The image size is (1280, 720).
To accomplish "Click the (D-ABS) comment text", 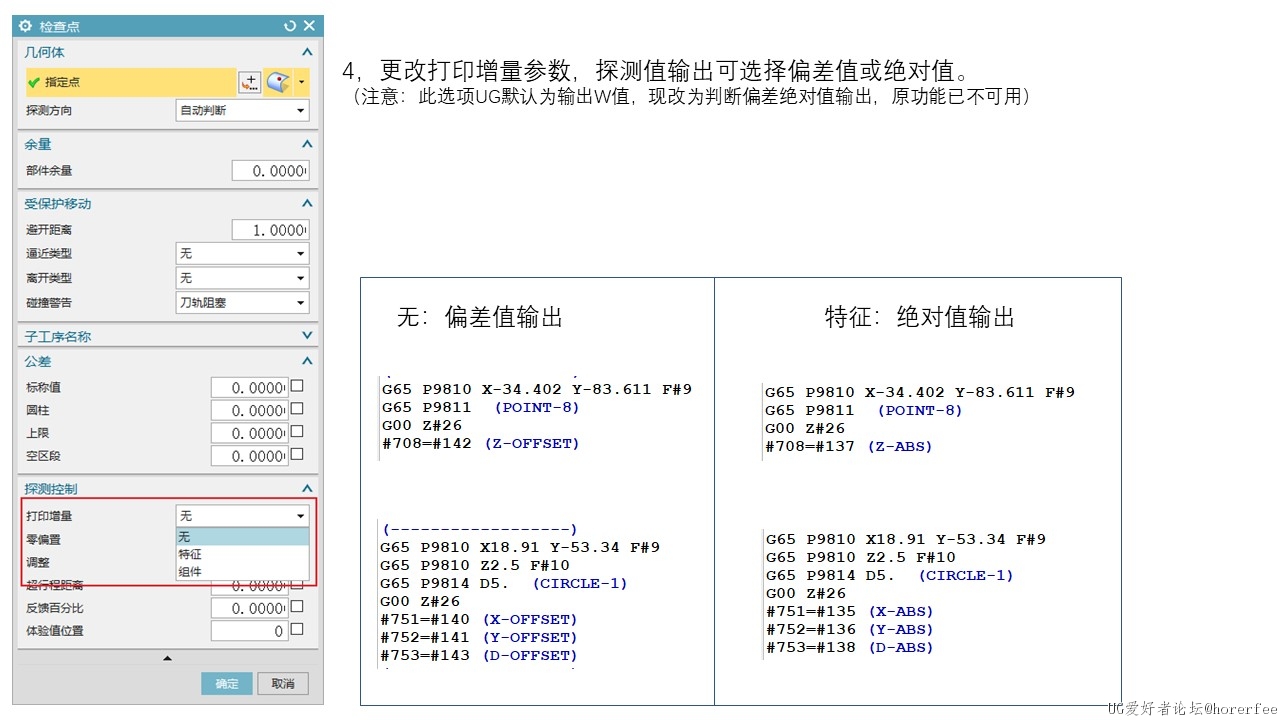I will (x=900, y=647).
